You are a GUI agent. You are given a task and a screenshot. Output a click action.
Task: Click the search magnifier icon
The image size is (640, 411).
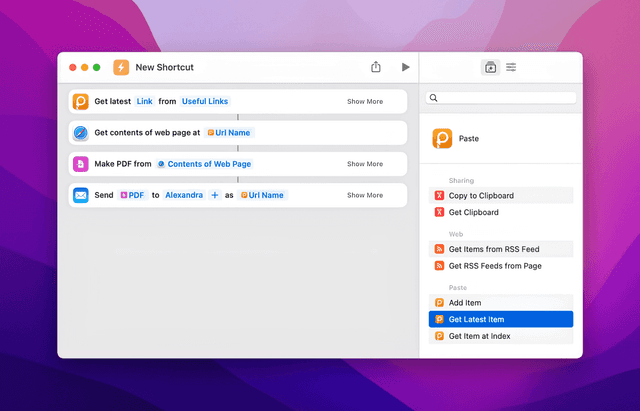(x=433, y=98)
